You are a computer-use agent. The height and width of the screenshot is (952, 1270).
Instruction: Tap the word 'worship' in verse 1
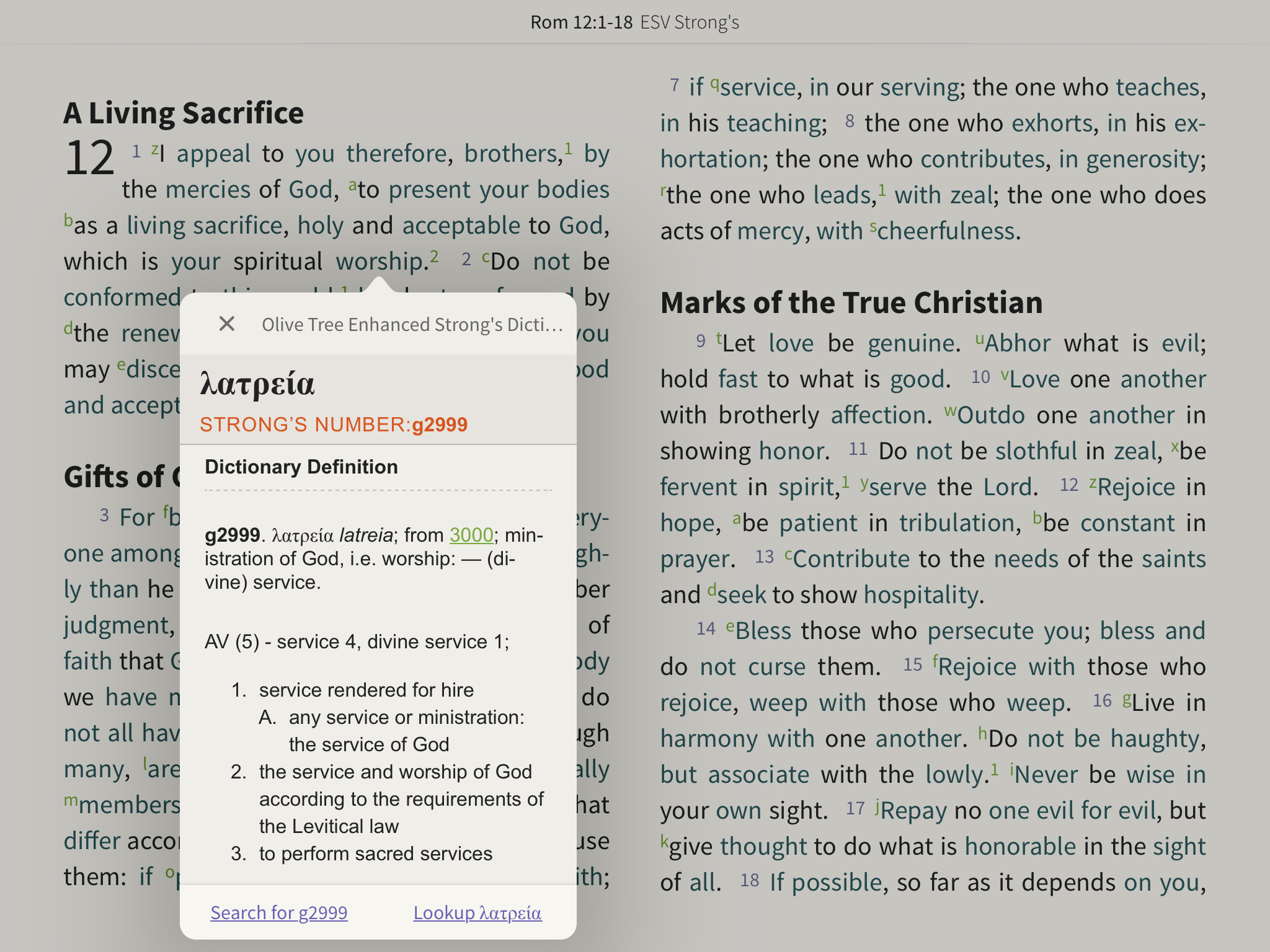[380, 261]
